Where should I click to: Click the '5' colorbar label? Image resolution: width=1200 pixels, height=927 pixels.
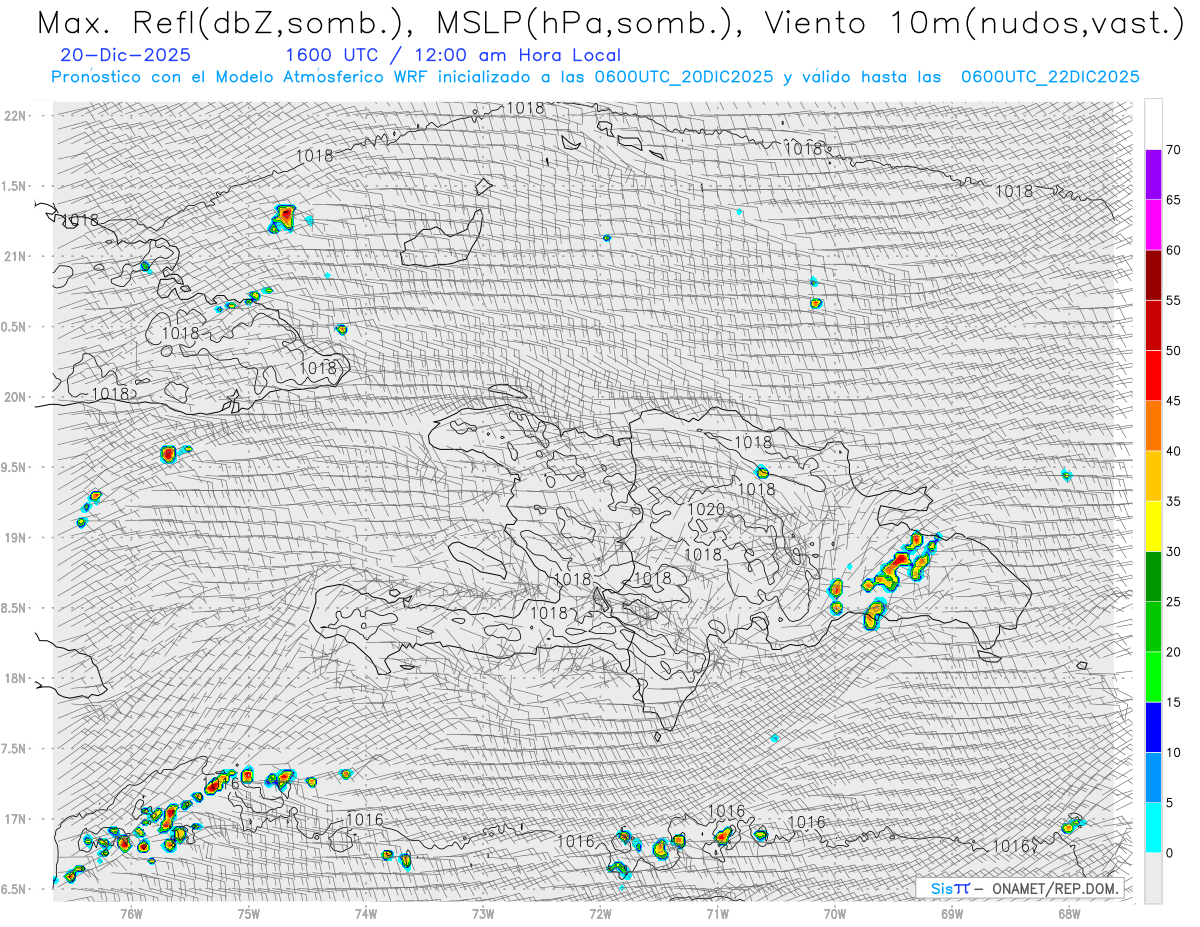tap(1169, 802)
